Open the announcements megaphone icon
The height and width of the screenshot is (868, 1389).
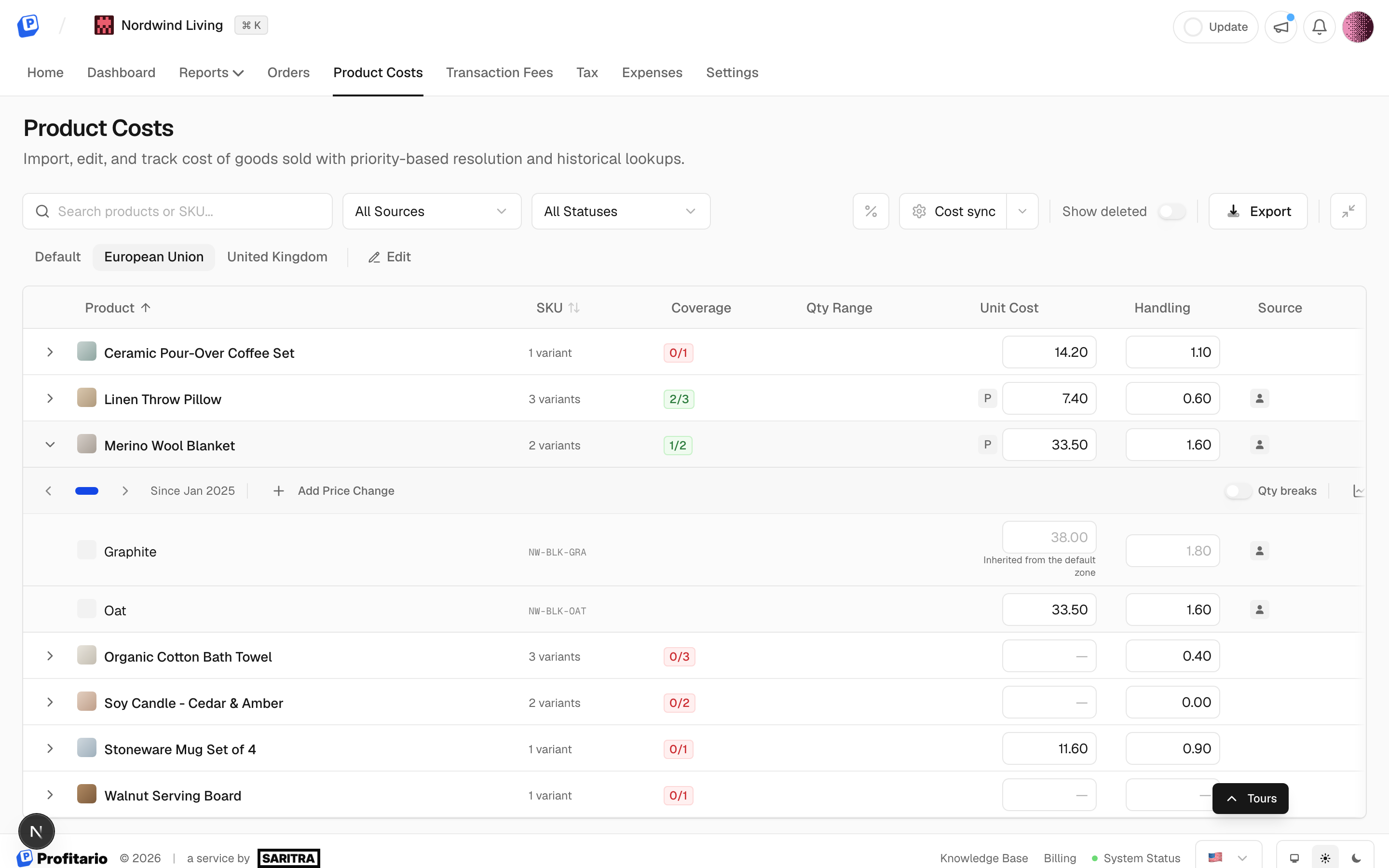(x=1280, y=27)
